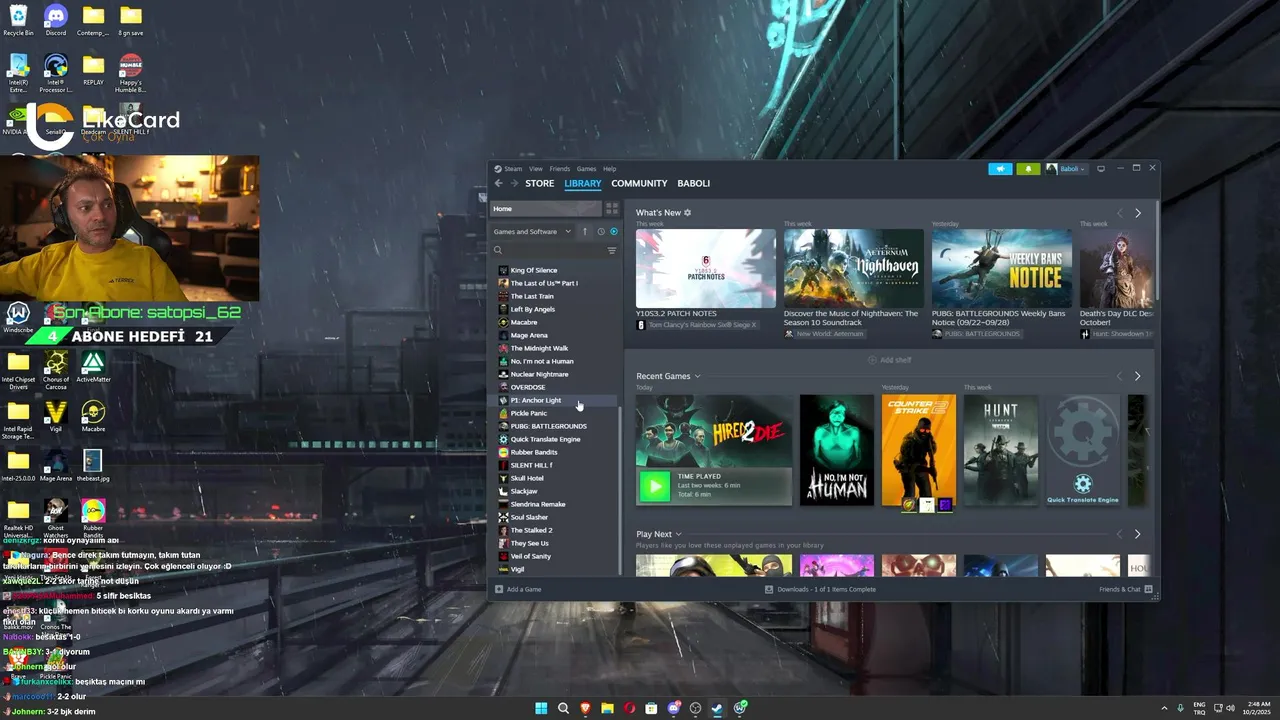Open Counter-Strike 2 recent game cover

(919, 450)
